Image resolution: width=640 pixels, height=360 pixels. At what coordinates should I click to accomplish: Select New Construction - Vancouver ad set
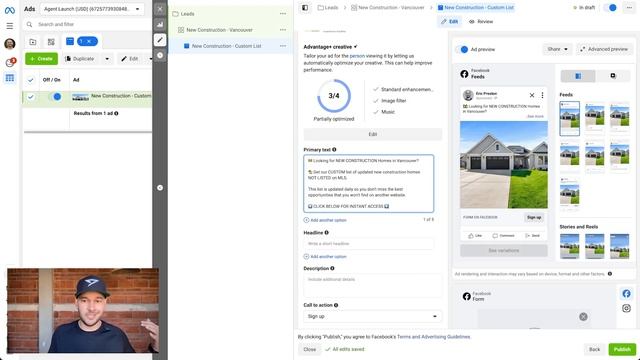pos(219,30)
